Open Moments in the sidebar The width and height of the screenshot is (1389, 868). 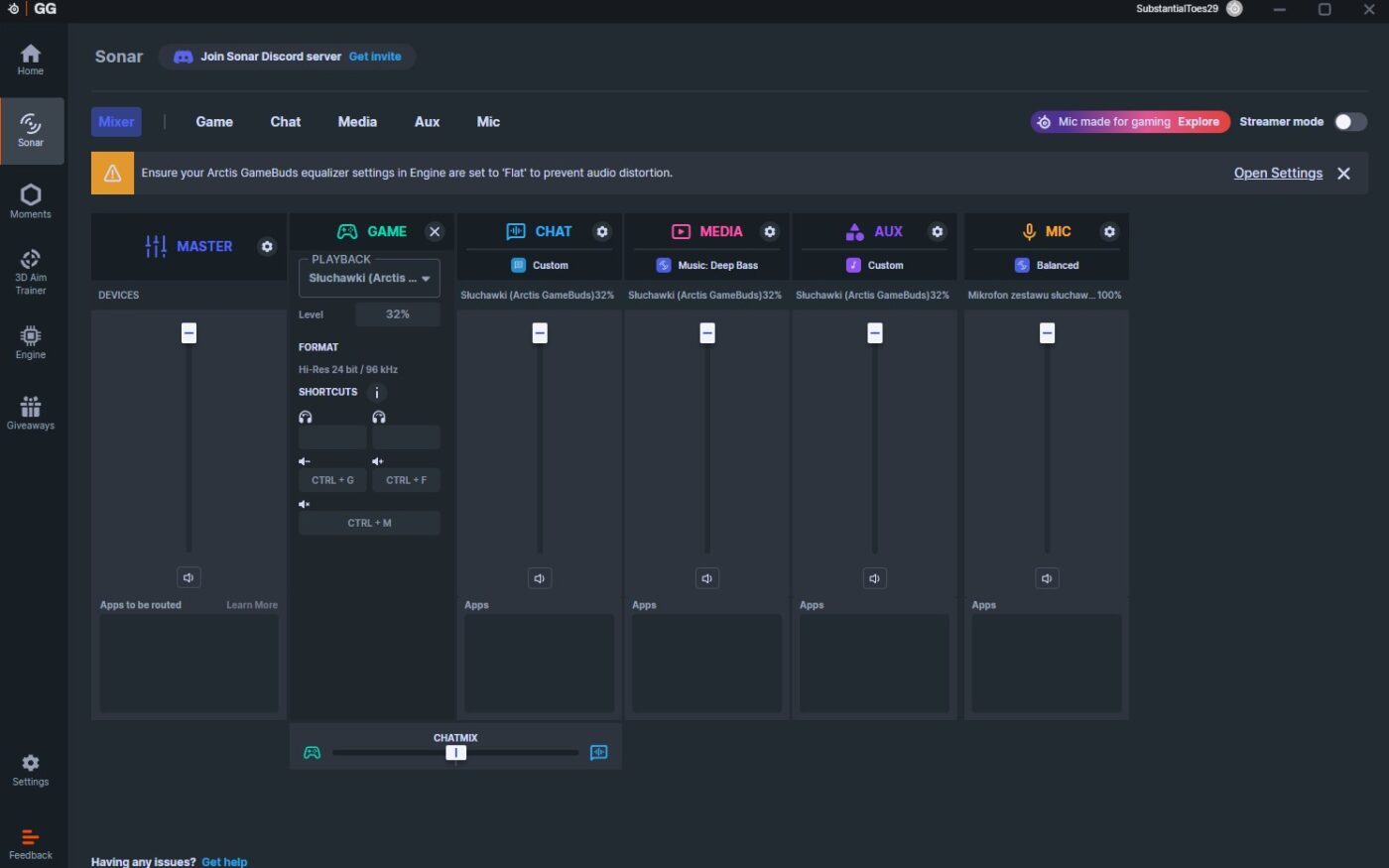(31, 201)
